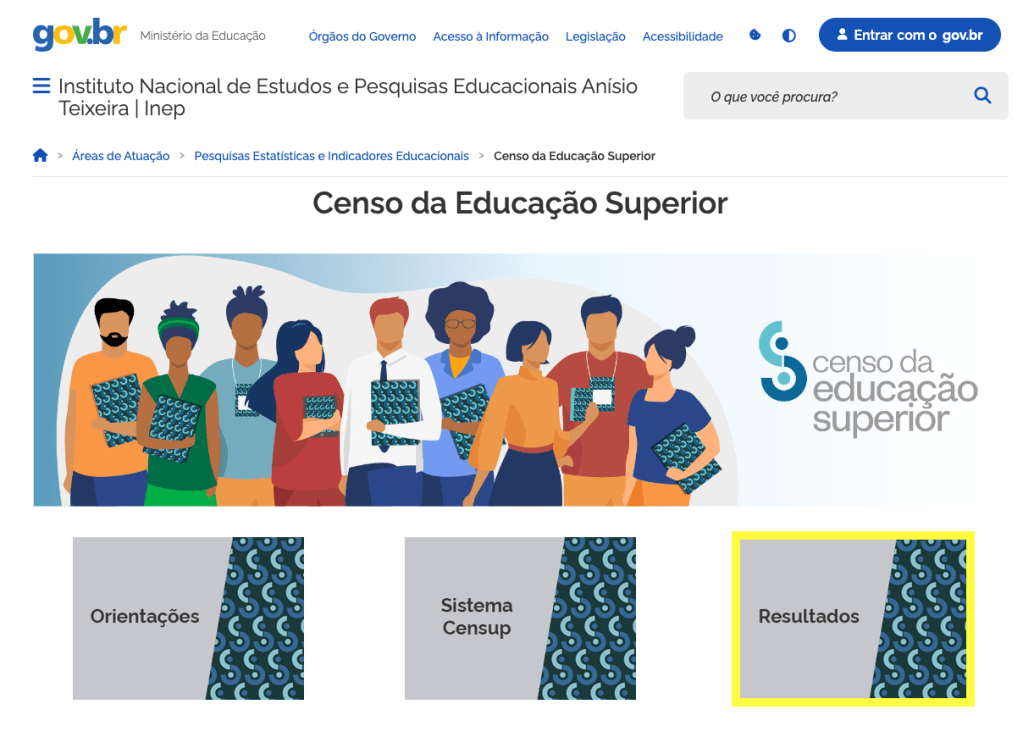
Task: Click the search magnifier icon
Action: click(982, 96)
